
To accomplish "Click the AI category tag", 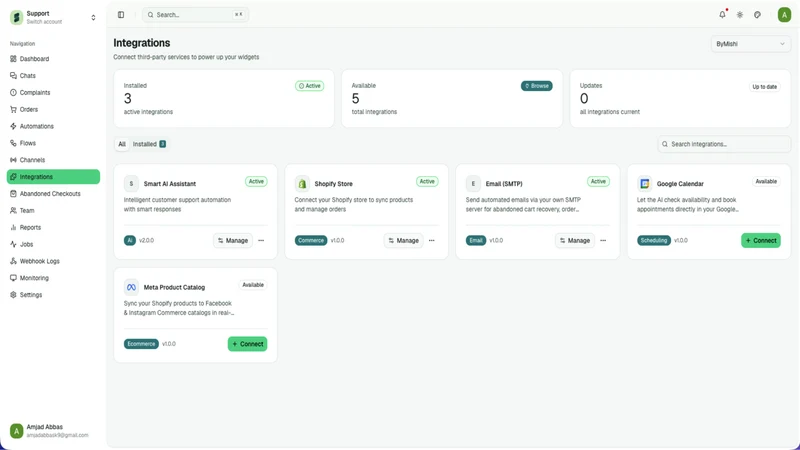I will coord(130,240).
